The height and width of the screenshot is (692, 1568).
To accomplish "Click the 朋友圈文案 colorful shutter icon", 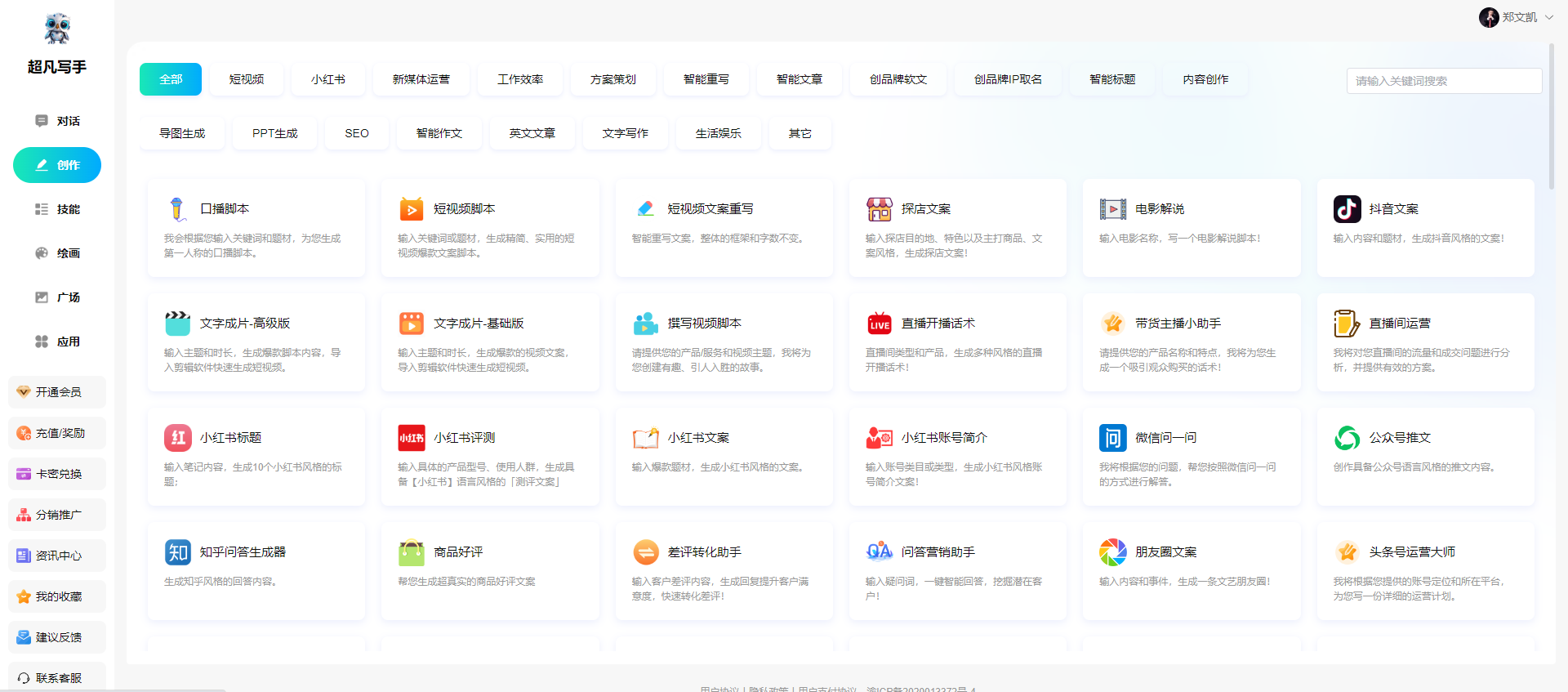I will pos(1112,552).
